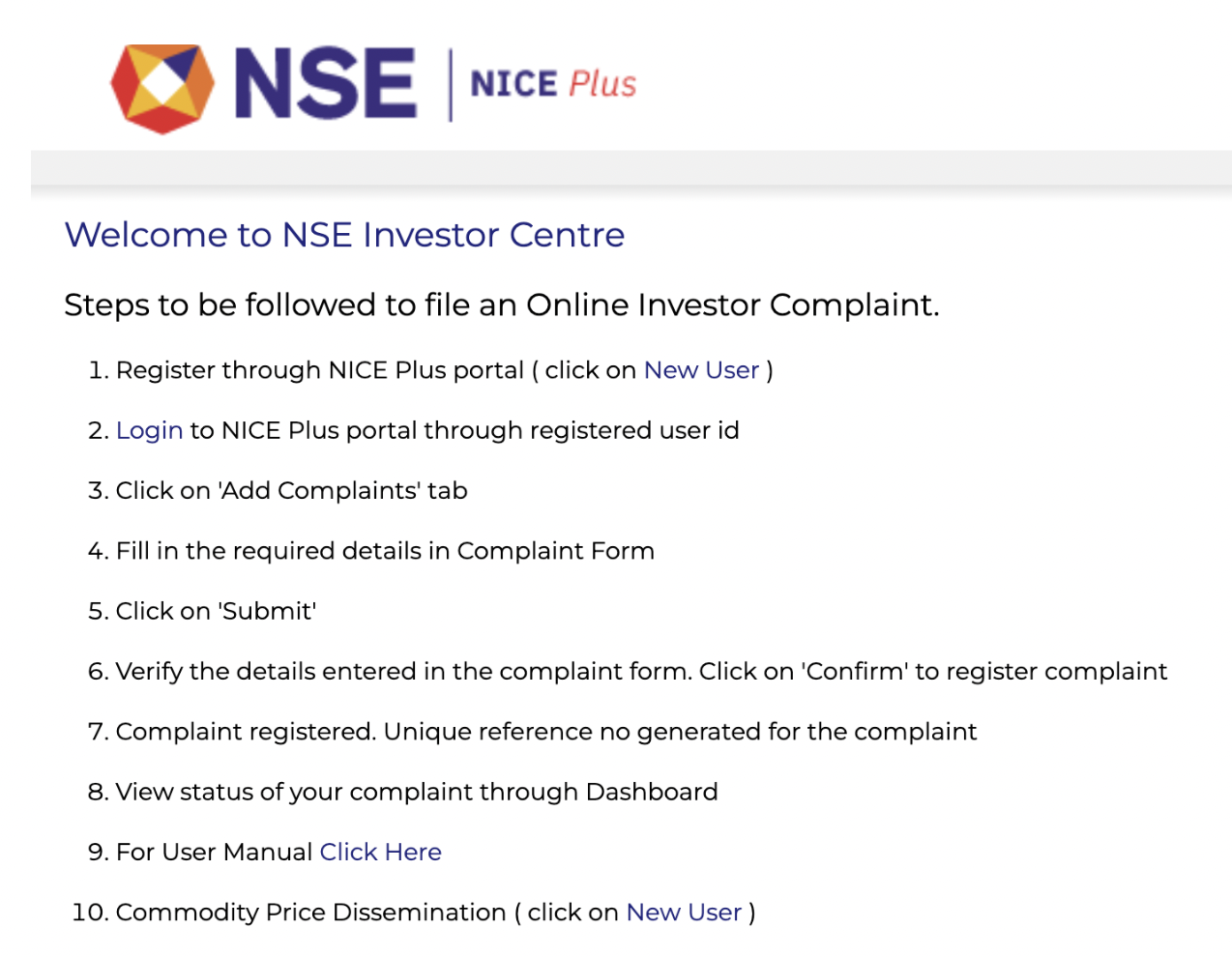Click the NSE hexagon logo icon

(162, 87)
